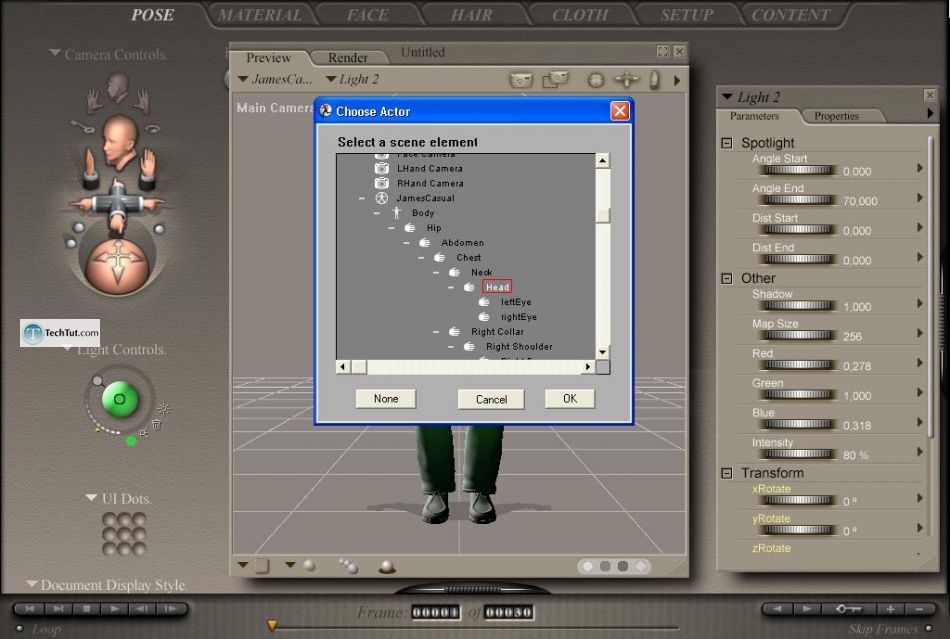Click the Red color dial slider

tap(798, 365)
